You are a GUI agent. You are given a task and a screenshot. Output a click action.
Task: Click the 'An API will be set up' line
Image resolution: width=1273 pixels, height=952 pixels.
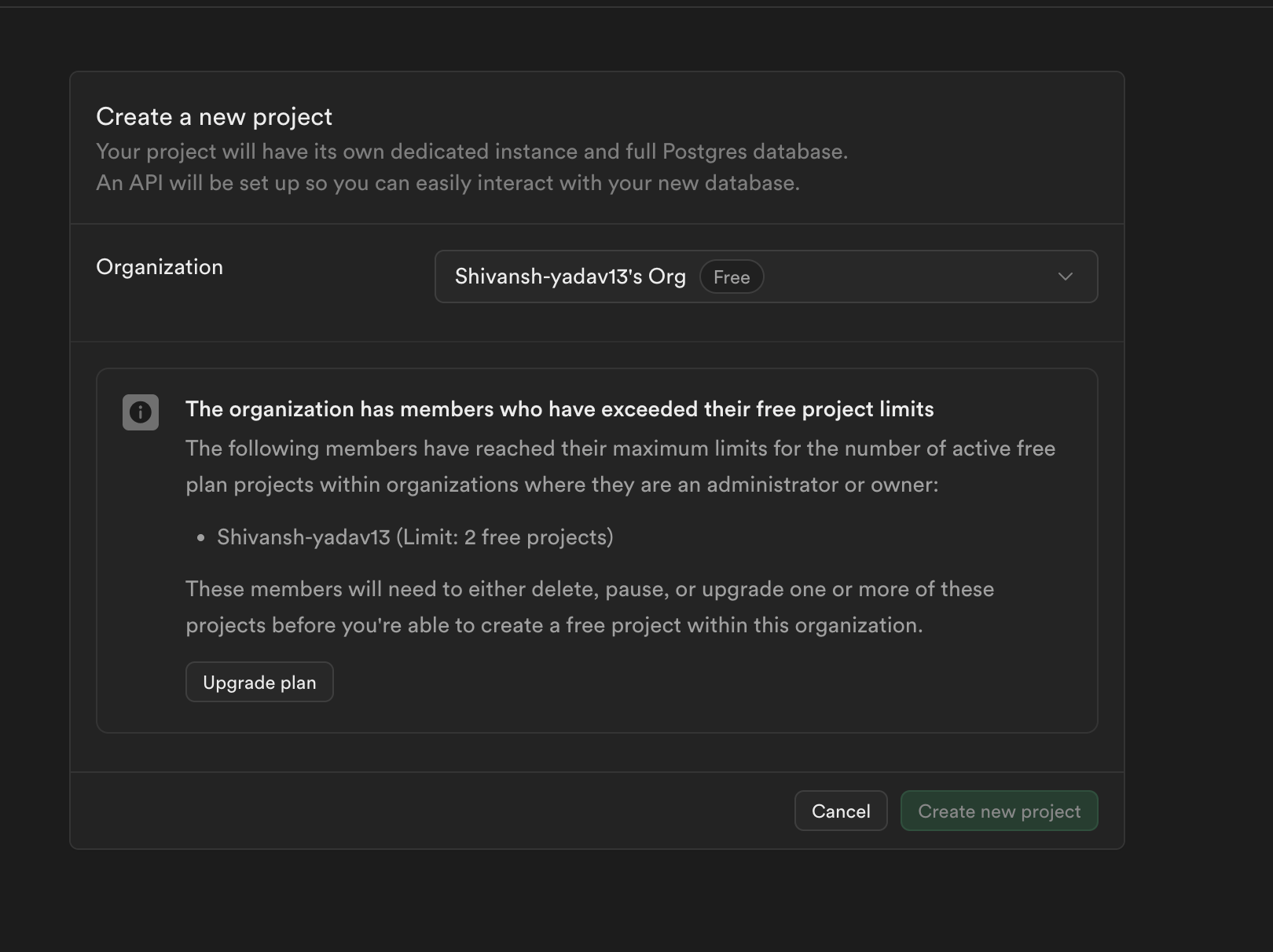coord(448,183)
